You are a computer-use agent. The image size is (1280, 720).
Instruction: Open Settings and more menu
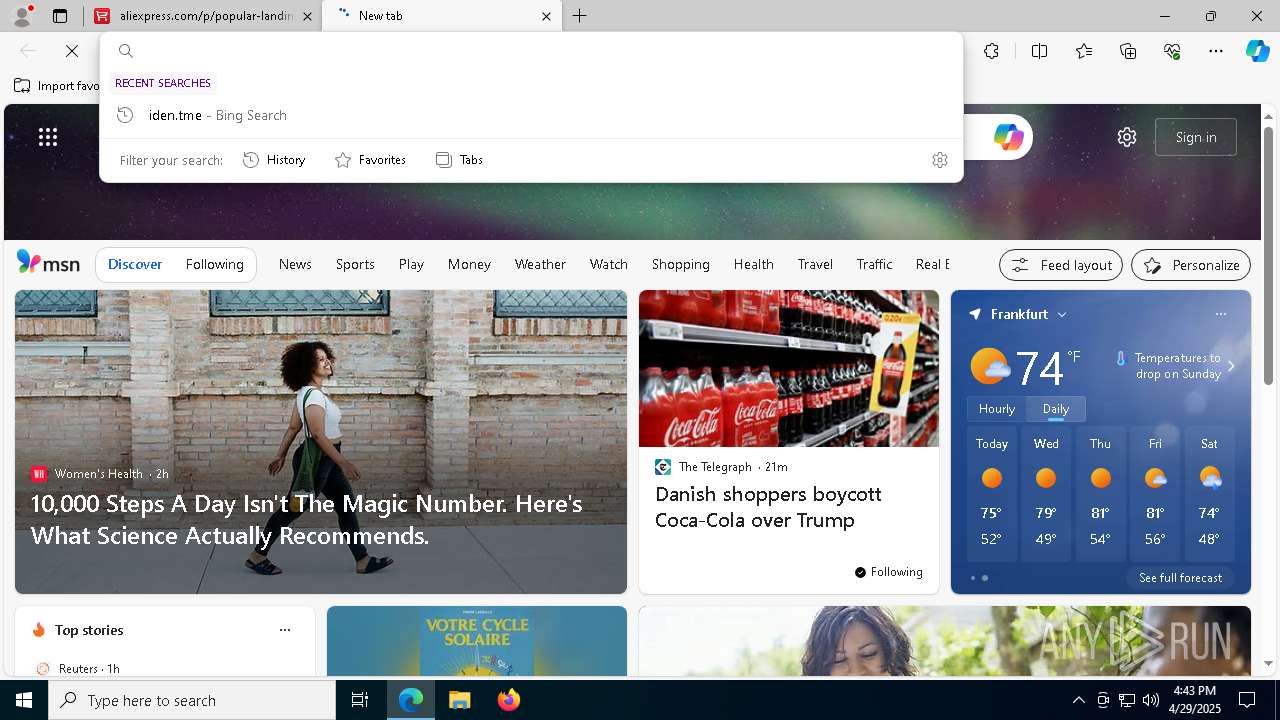tap(1216, 51)
